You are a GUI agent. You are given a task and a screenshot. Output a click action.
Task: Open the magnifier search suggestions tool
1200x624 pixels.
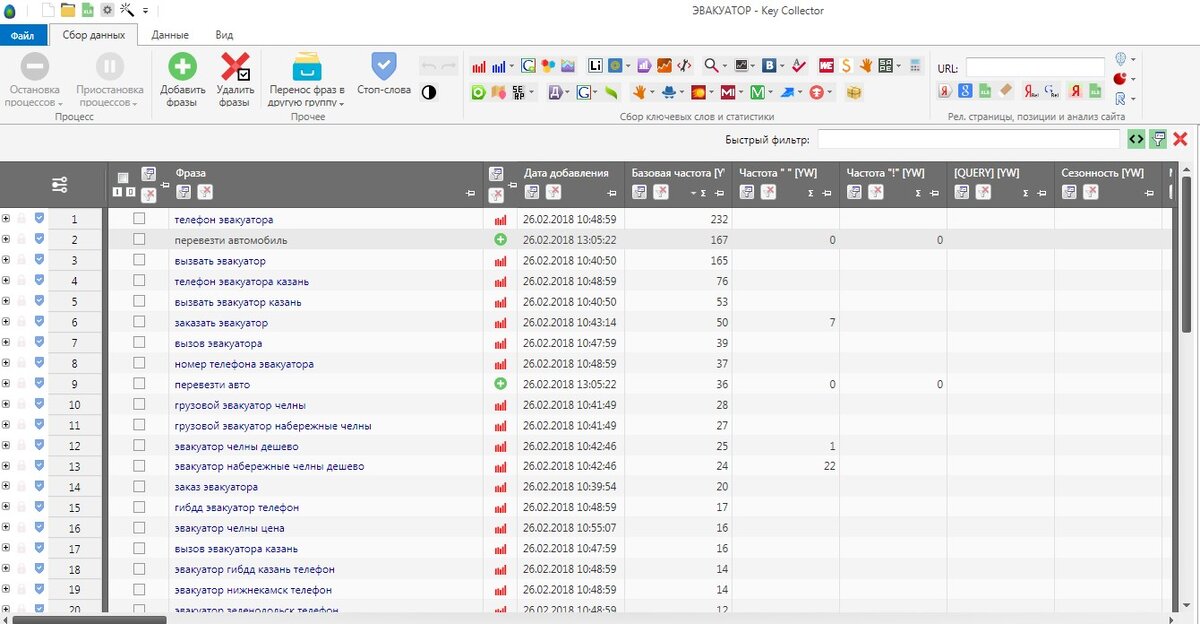click(711, 66)
